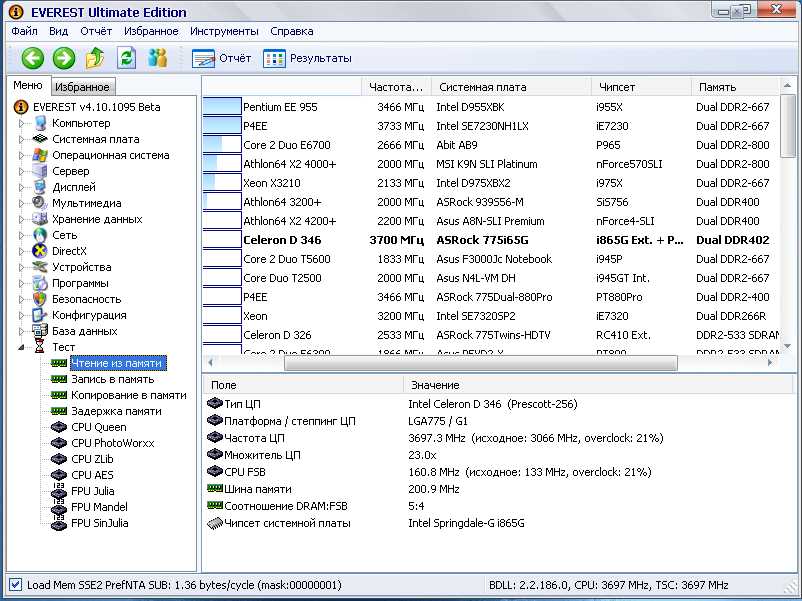This screenshot has height=601, width=802.
Task: Click the Сеть network icon
Action: [40, 235]
